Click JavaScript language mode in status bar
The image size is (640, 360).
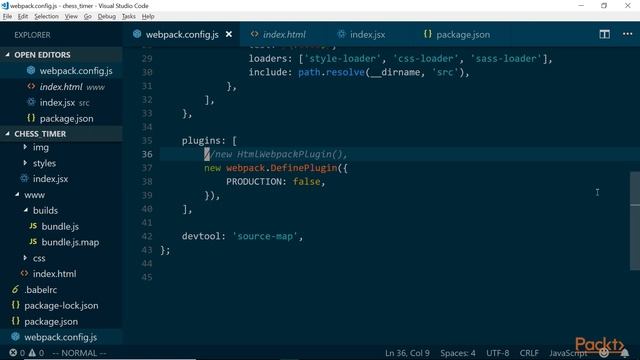point(567,353)
